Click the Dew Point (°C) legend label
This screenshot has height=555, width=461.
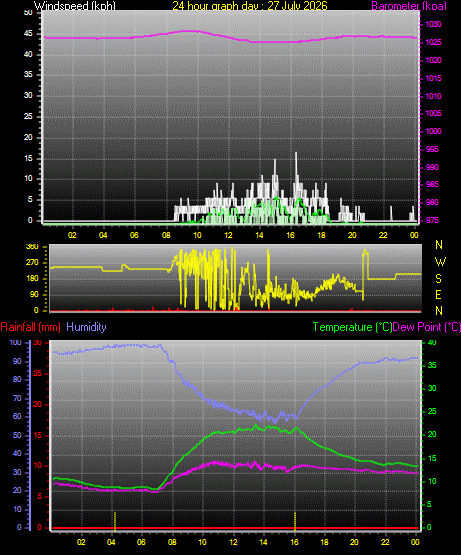click(x=427, y=327)
